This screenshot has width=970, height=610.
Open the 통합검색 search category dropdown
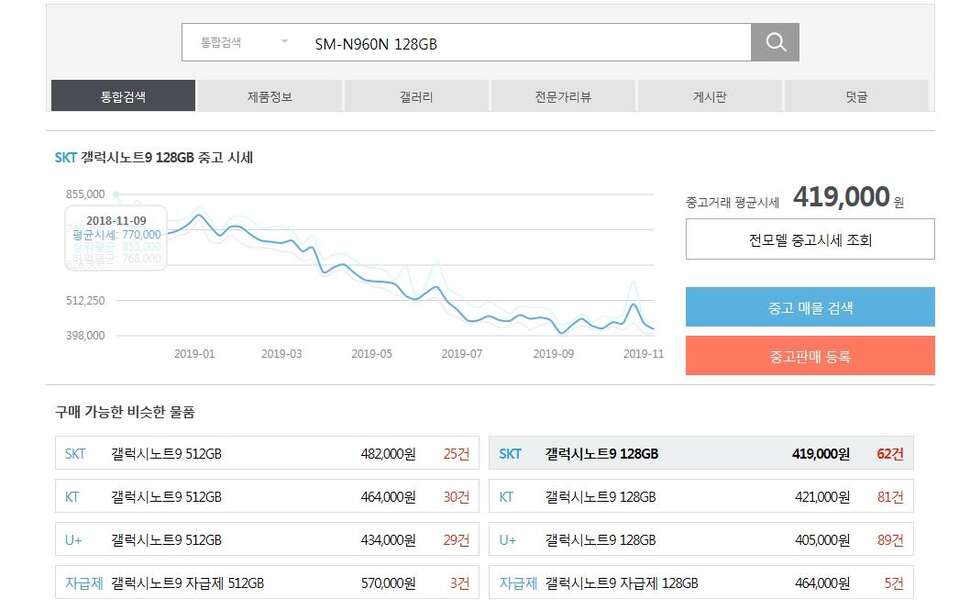(x=244, y=42)
